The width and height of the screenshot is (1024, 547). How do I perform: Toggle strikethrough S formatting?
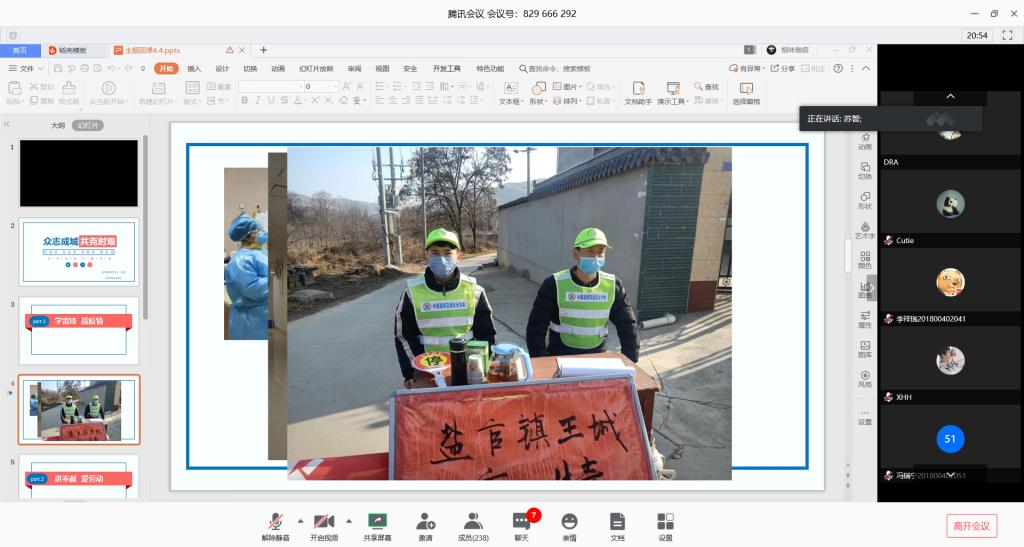[284, 101]
